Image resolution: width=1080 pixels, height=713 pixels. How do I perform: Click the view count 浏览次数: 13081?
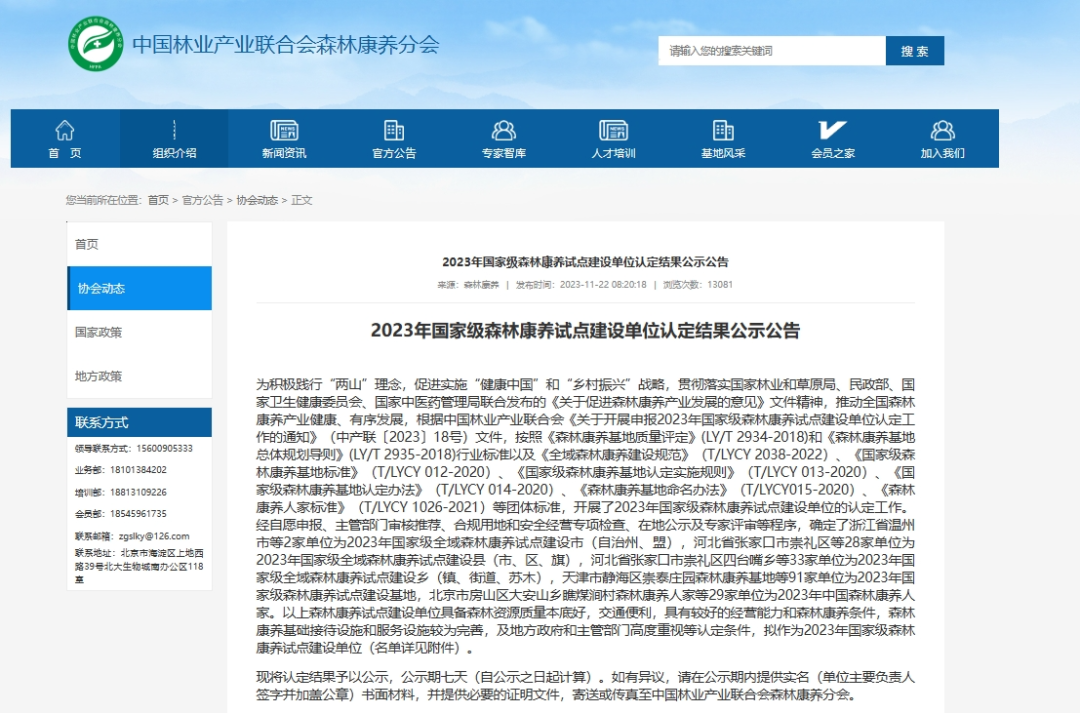pyautogui.click(x=697, y=285)
